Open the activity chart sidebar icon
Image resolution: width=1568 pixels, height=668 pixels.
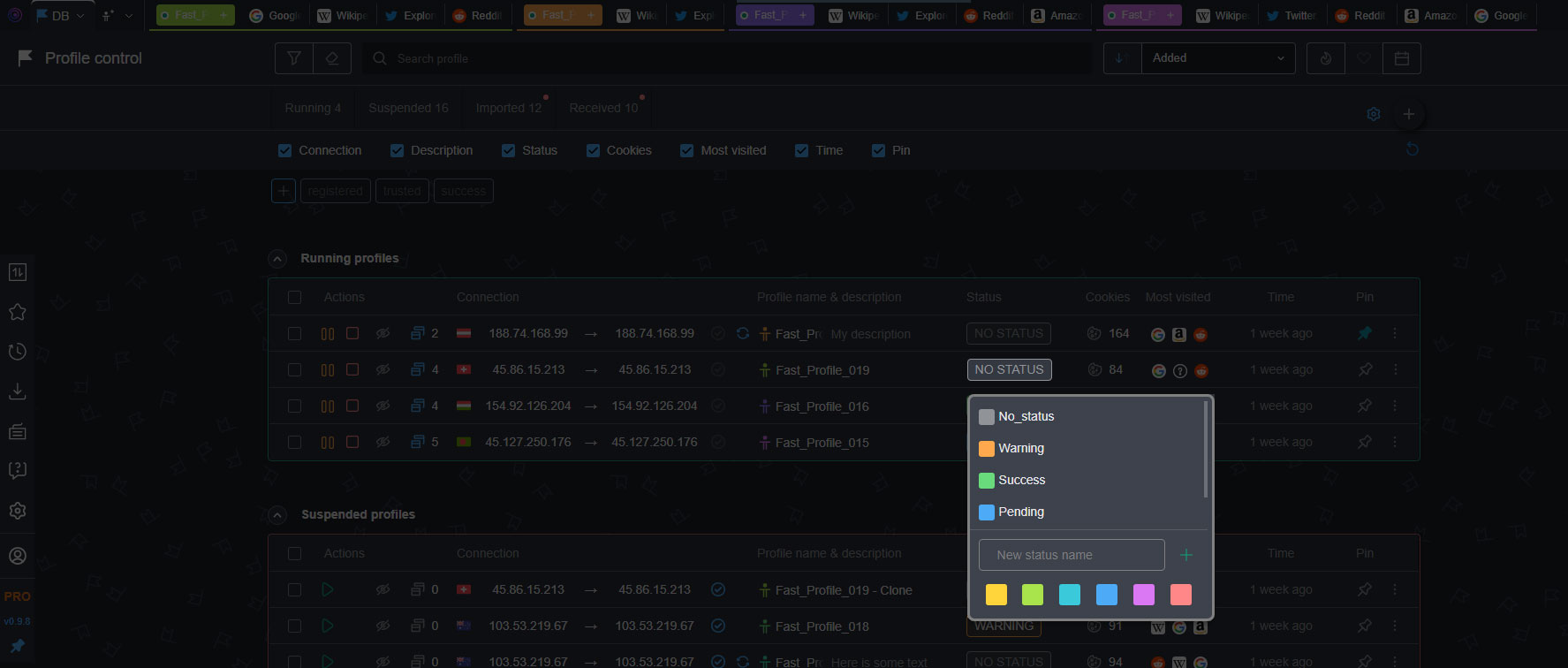(x=17, y=272)
